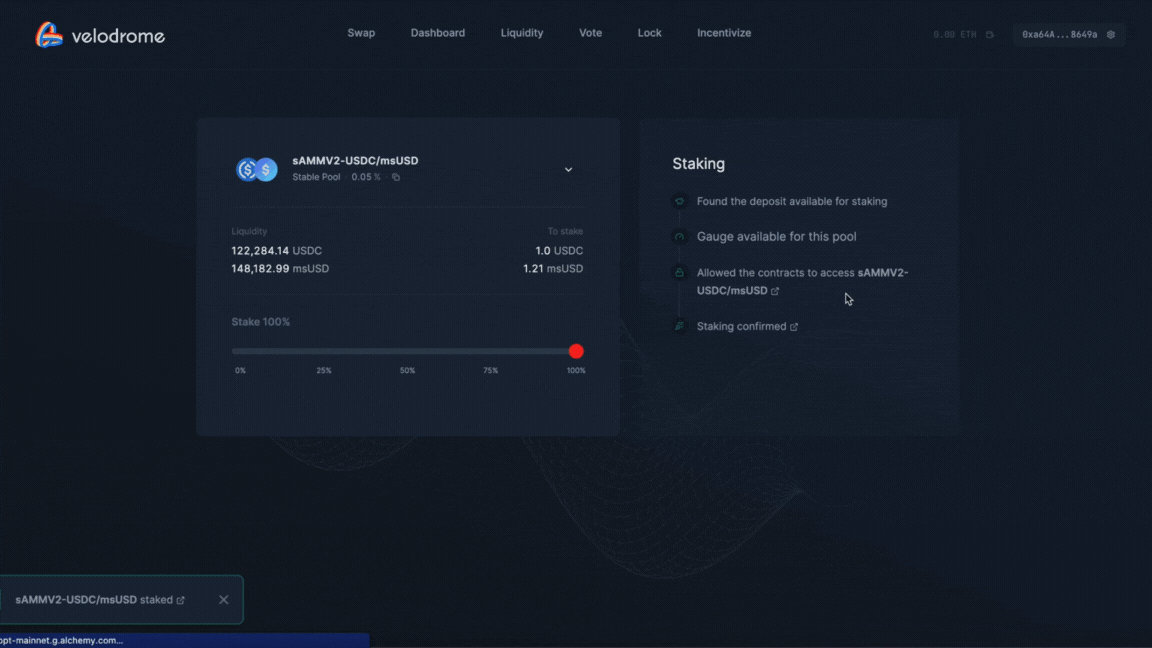This screenshot has width=1152, height=648.
Task: Click the red stake slider handle
Action: point(576,351)
